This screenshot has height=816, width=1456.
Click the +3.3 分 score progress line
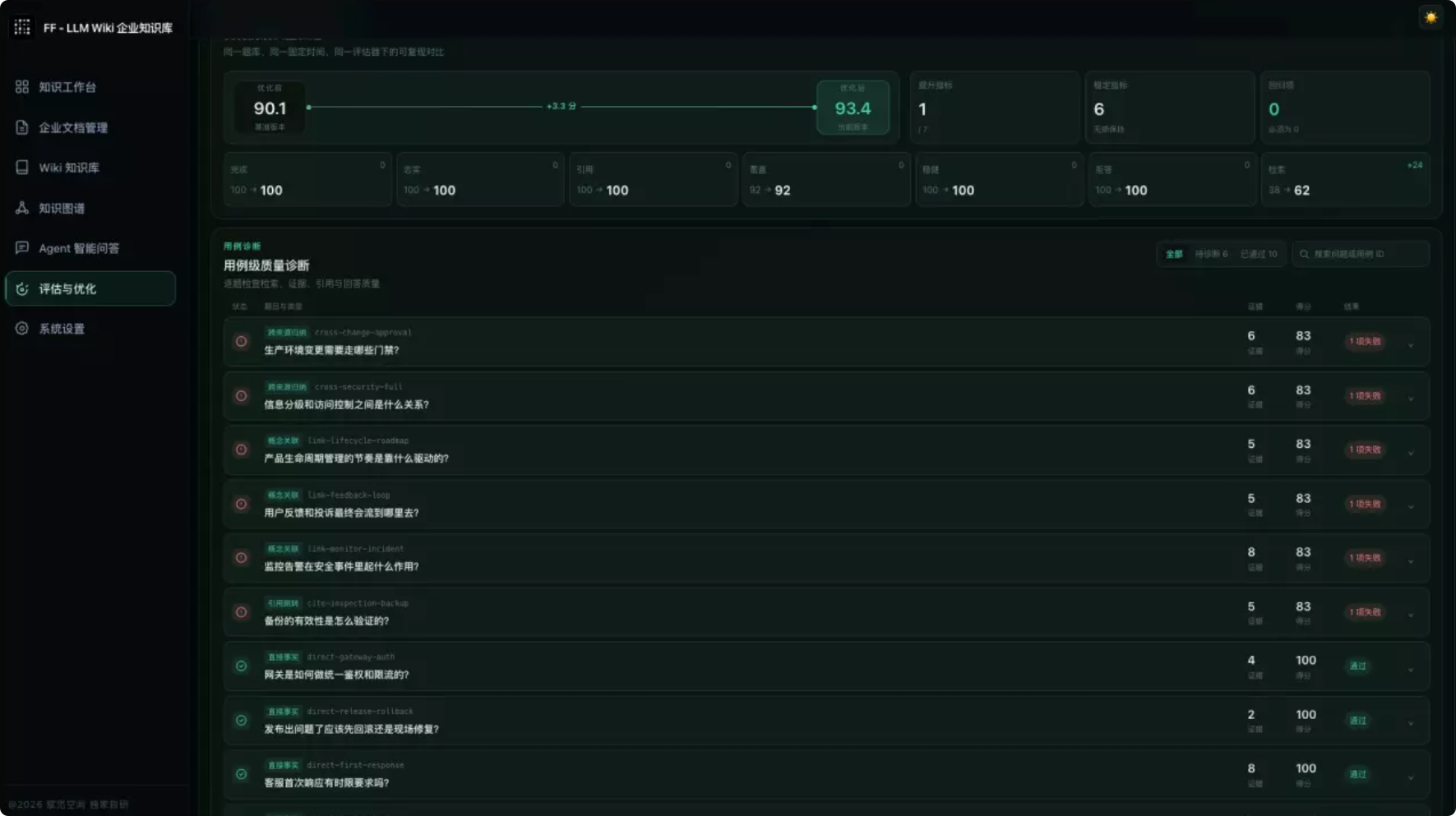pyautogui.click(x=562, y=107)
